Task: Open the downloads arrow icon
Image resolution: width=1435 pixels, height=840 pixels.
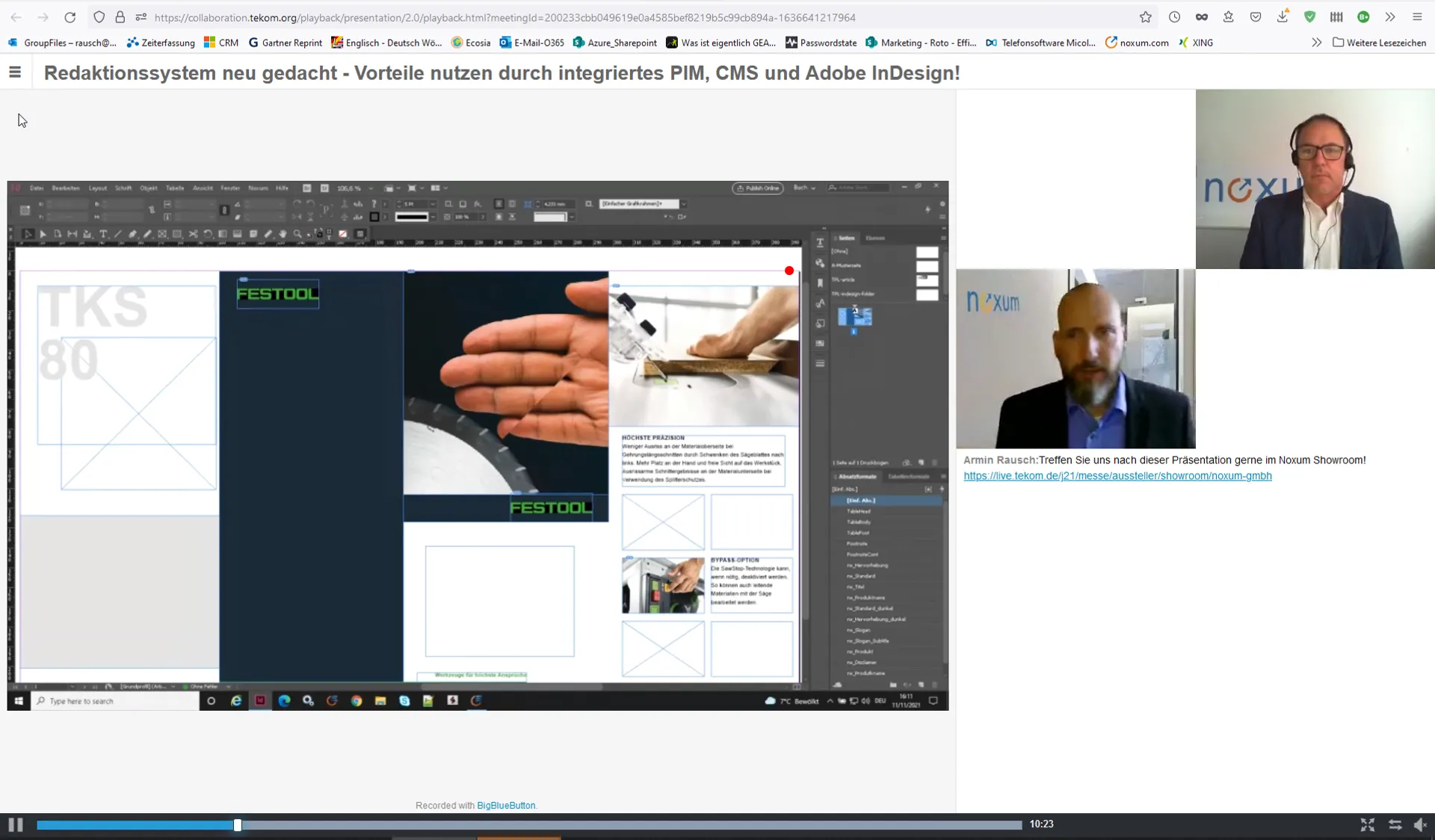Action: click(x=1283, y=17)
